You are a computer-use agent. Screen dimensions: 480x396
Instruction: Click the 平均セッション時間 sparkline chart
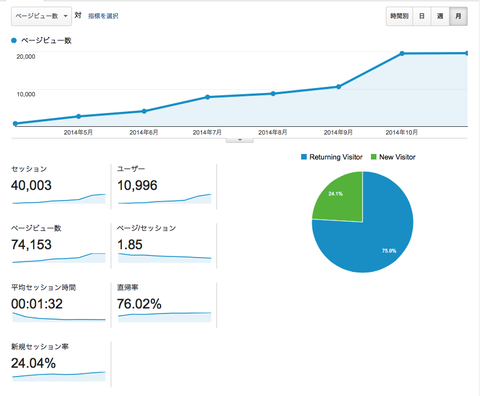pyautogui.click(x=59, y=317)
